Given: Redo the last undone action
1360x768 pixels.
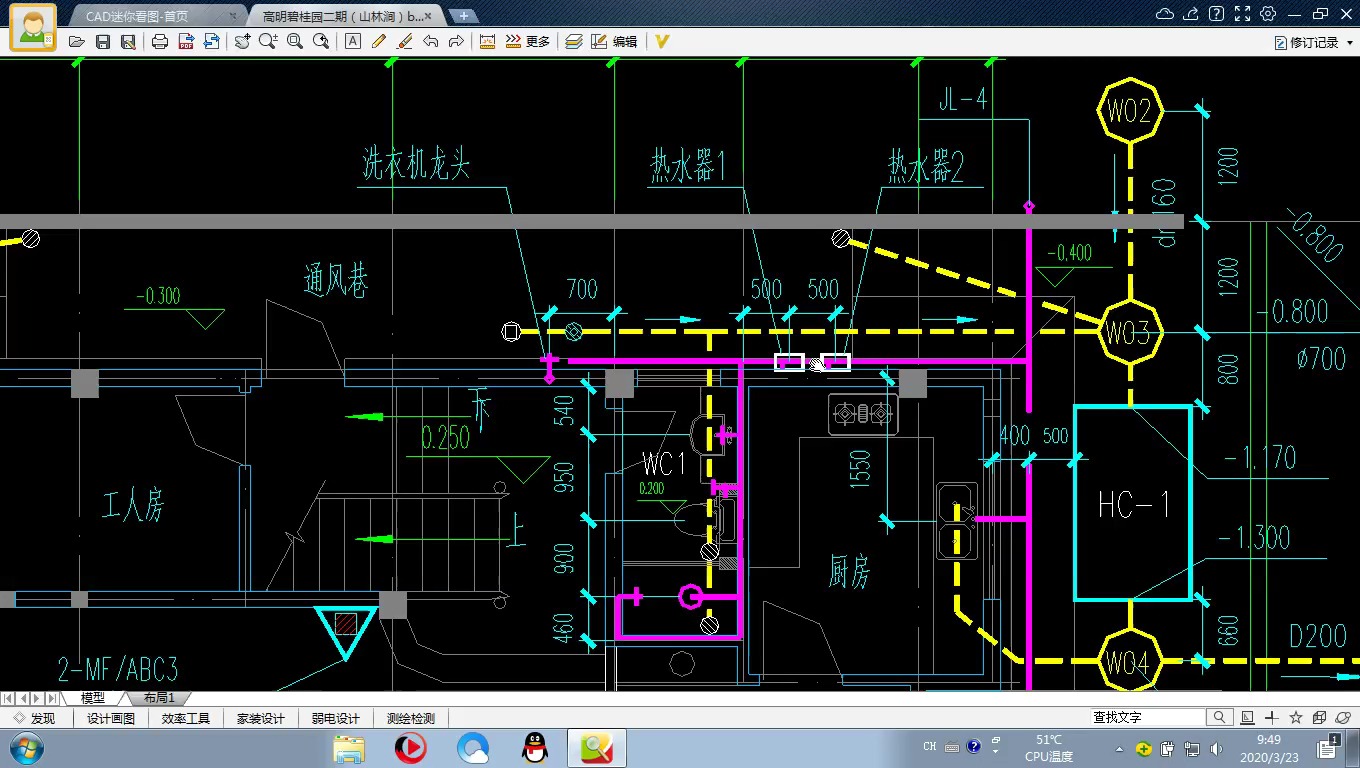Looking at the screenshot, I should coord(456,42).
